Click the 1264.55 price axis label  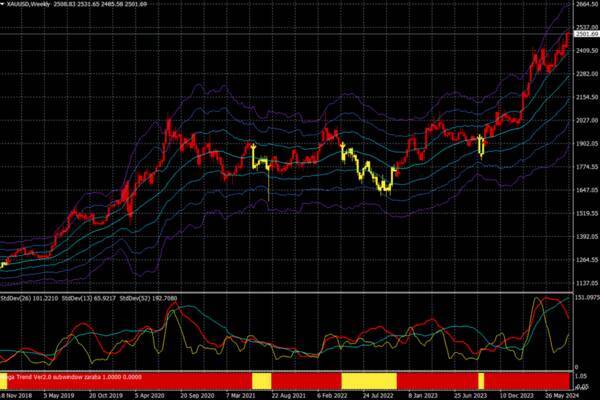pos(585,260)
